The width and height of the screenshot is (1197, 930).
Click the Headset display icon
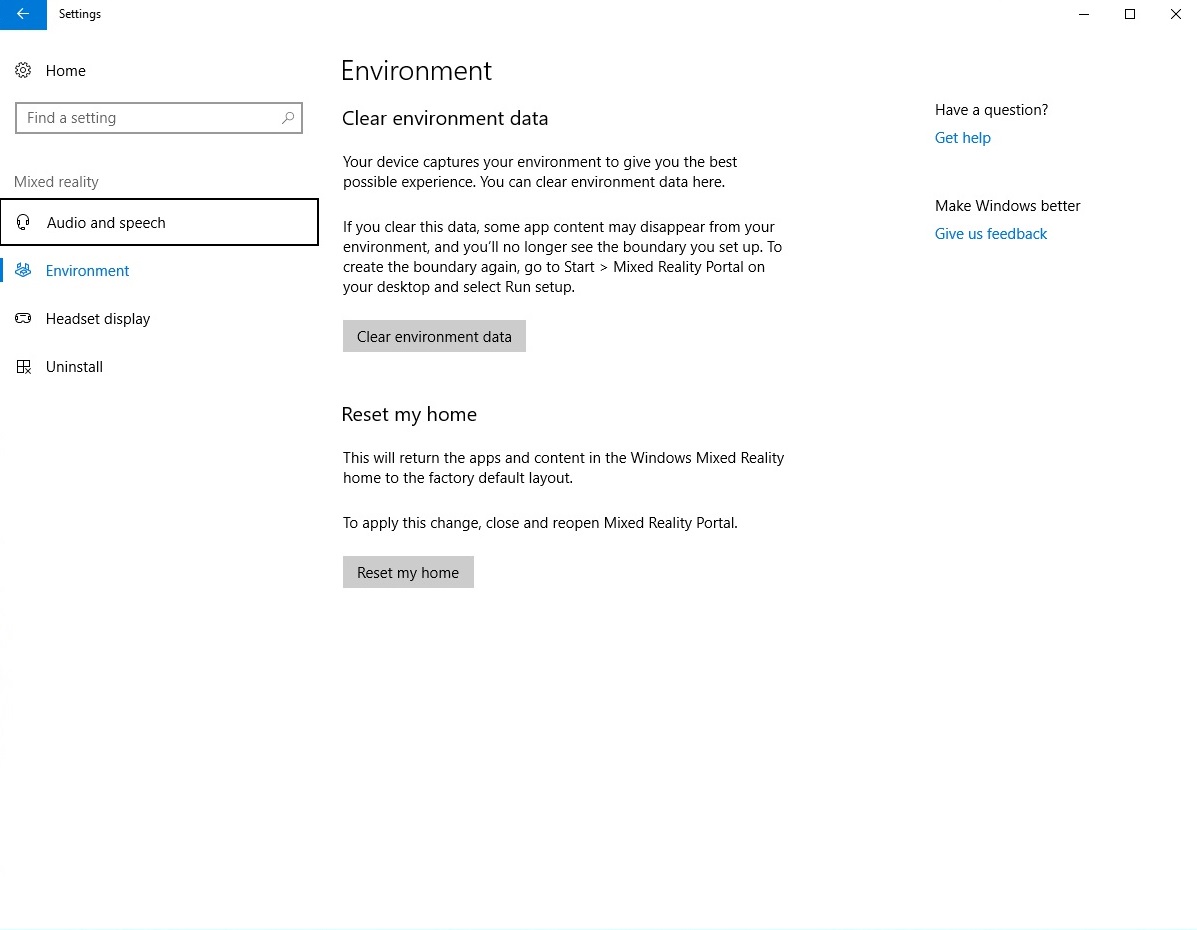pyautogui.click(x=23, y=319)
